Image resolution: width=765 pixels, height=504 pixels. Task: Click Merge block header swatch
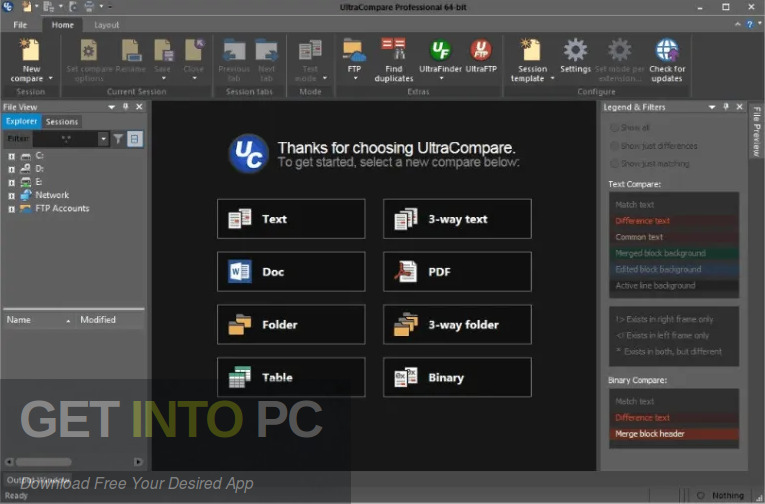pyautogui.click(x=674, y=434)
